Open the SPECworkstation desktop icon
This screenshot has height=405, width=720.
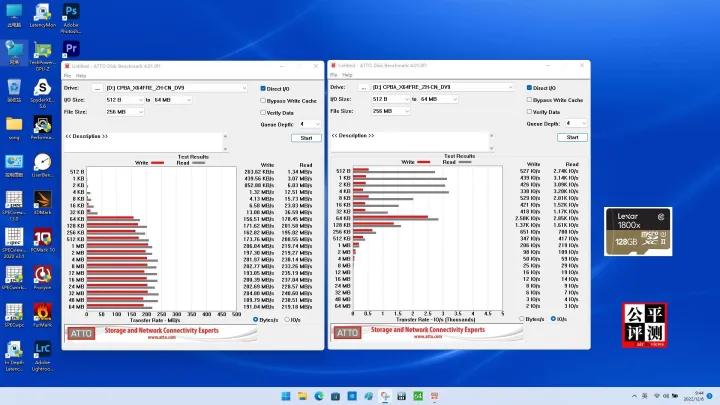(x=14, y=278)
